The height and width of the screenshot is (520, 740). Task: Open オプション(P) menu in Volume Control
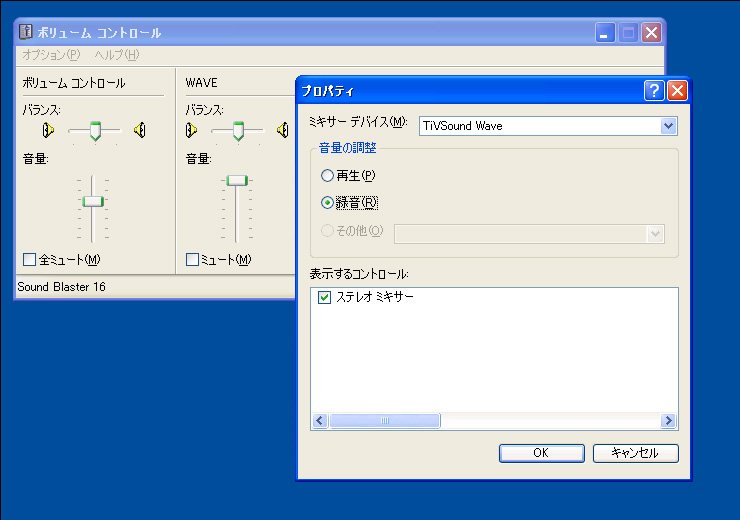pyautogui.click(x=51, y=55)
